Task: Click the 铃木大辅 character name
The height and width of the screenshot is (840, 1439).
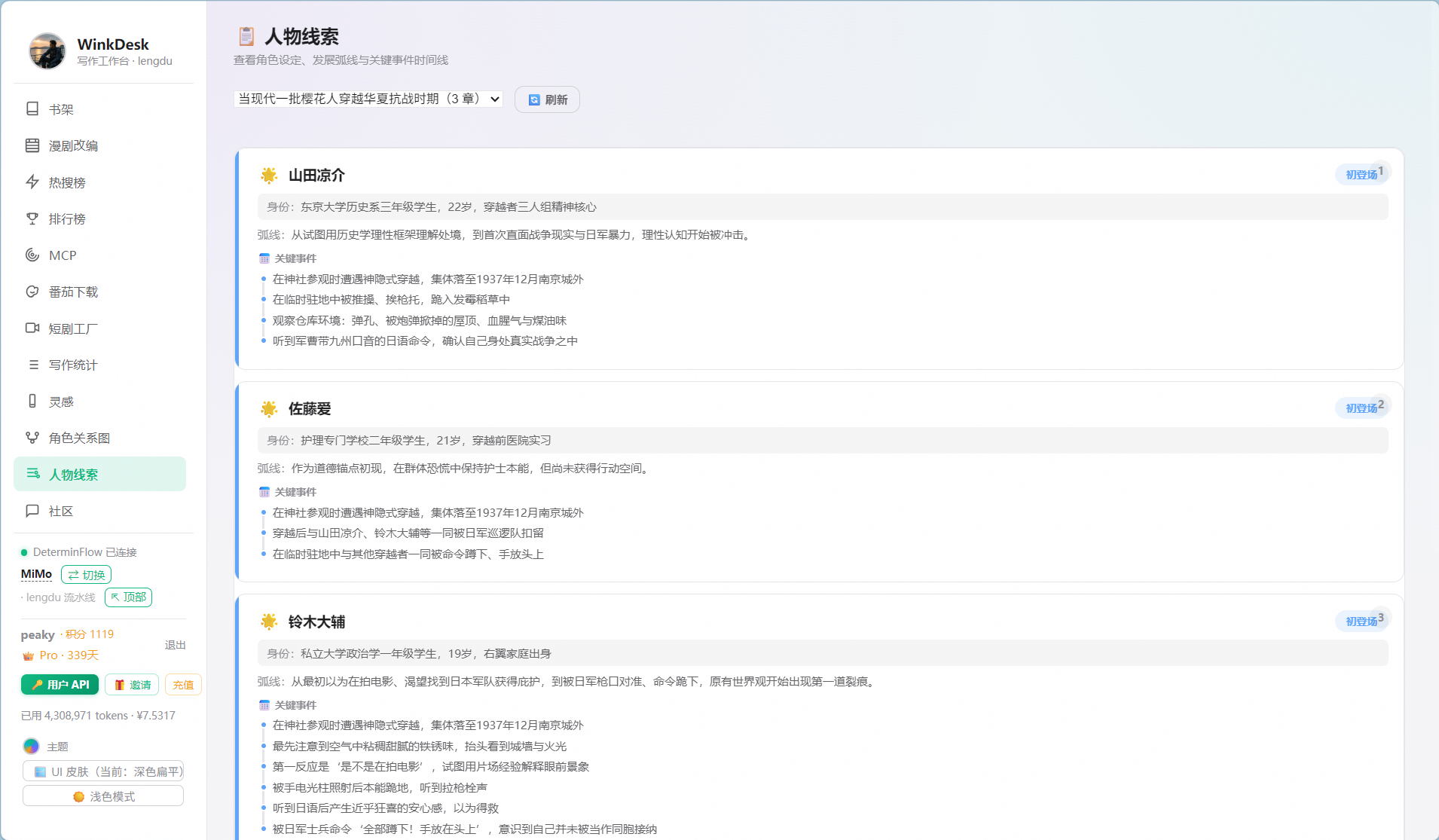Action: pos(316,622)
